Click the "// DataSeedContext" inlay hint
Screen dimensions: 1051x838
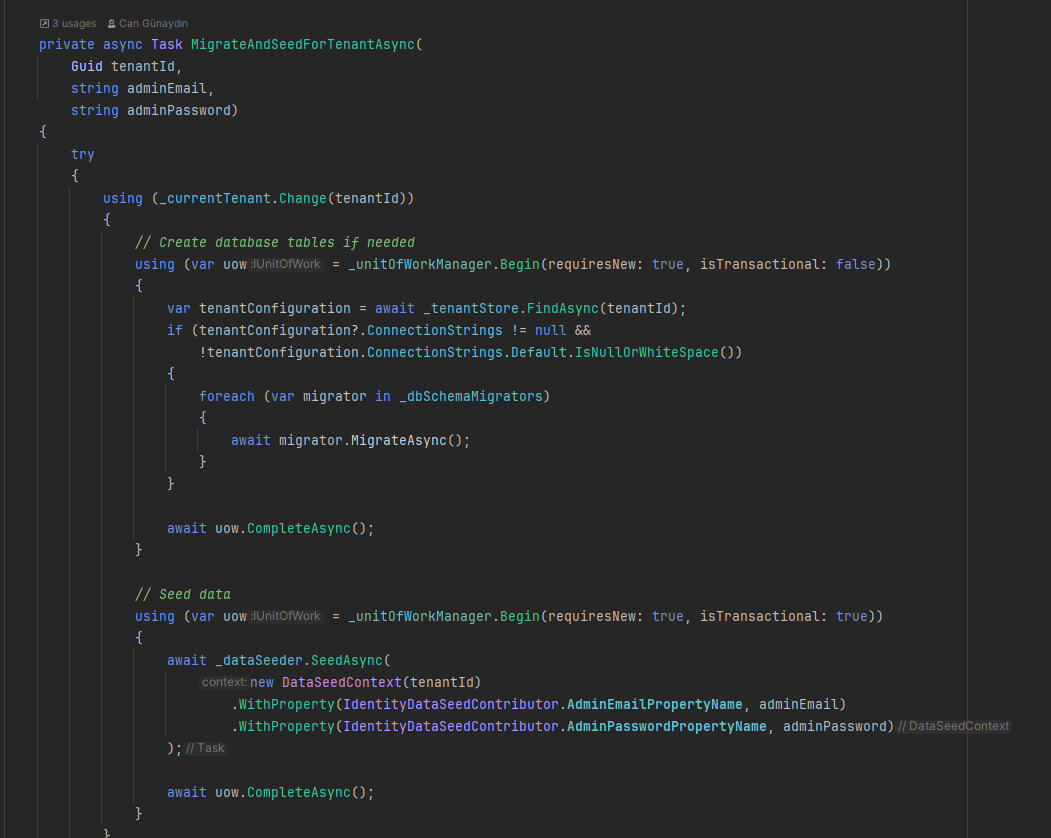[954, 726]
